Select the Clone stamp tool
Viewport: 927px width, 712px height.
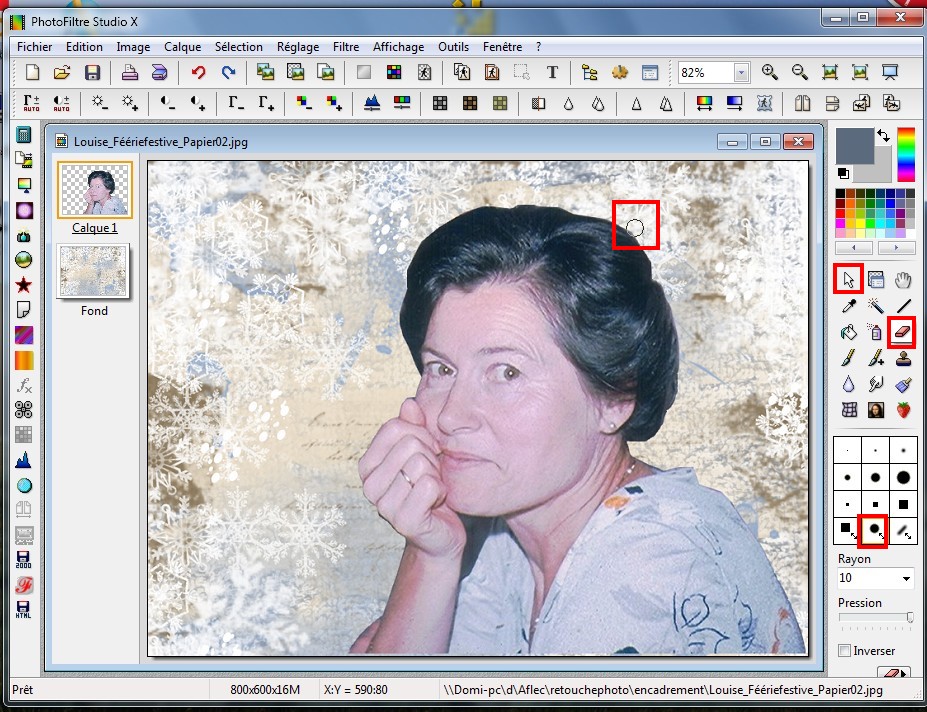pyautogui.click(x=903, y=358)
